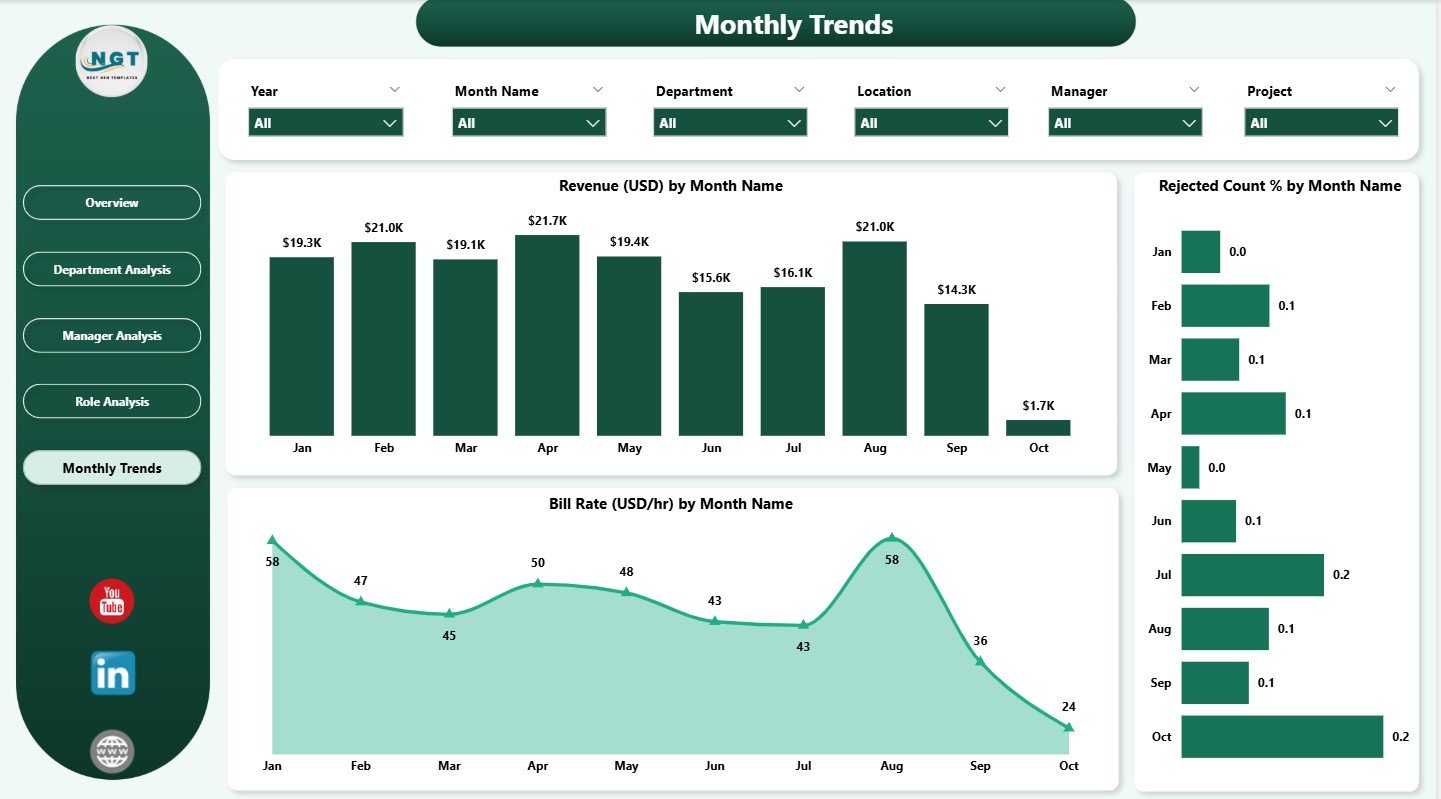Open the Department Analysis page
Screen dimensions: 1441x799
coord(112,268)
